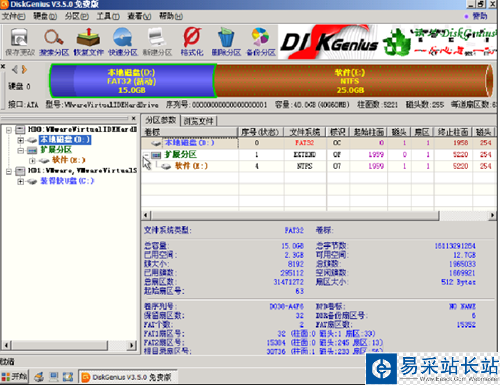Click the 序号(状态) column header
This screenshot has height=385, width=500.
[261, 132]
